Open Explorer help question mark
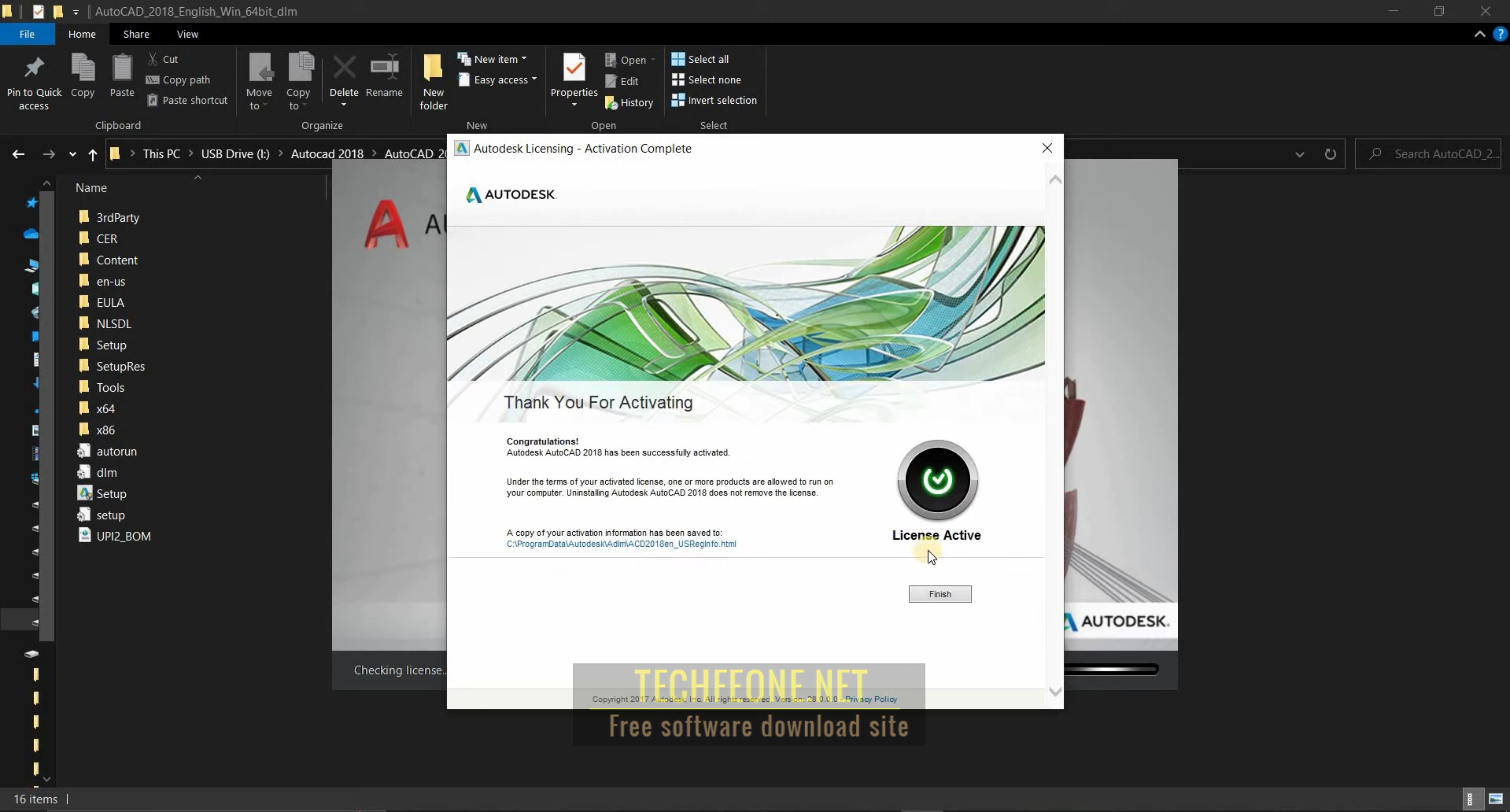The height and width of the screenshot is (812, 1510). [x=1500, y=34]
